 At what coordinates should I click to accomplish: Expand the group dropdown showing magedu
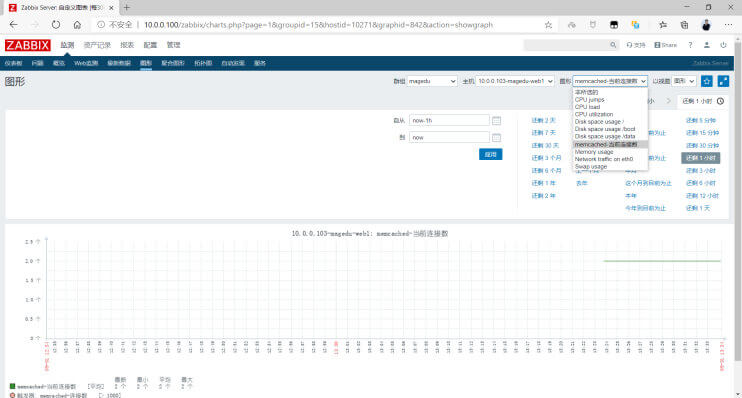432,81
